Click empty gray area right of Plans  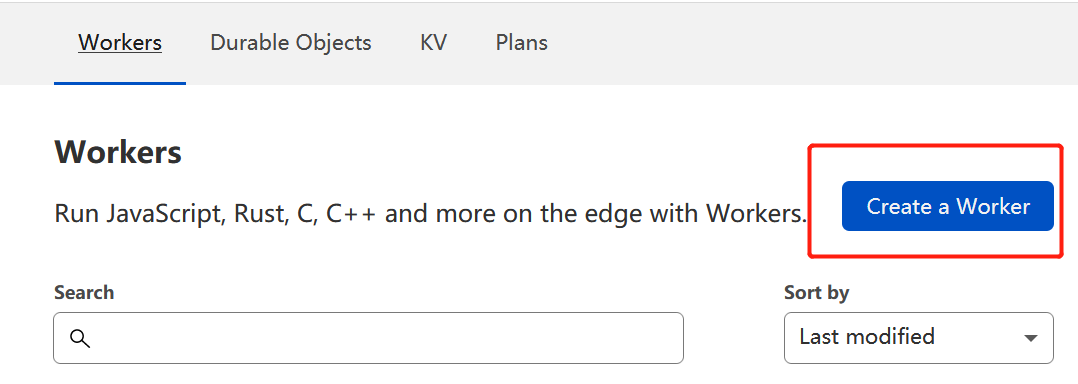tap(811, 43)
